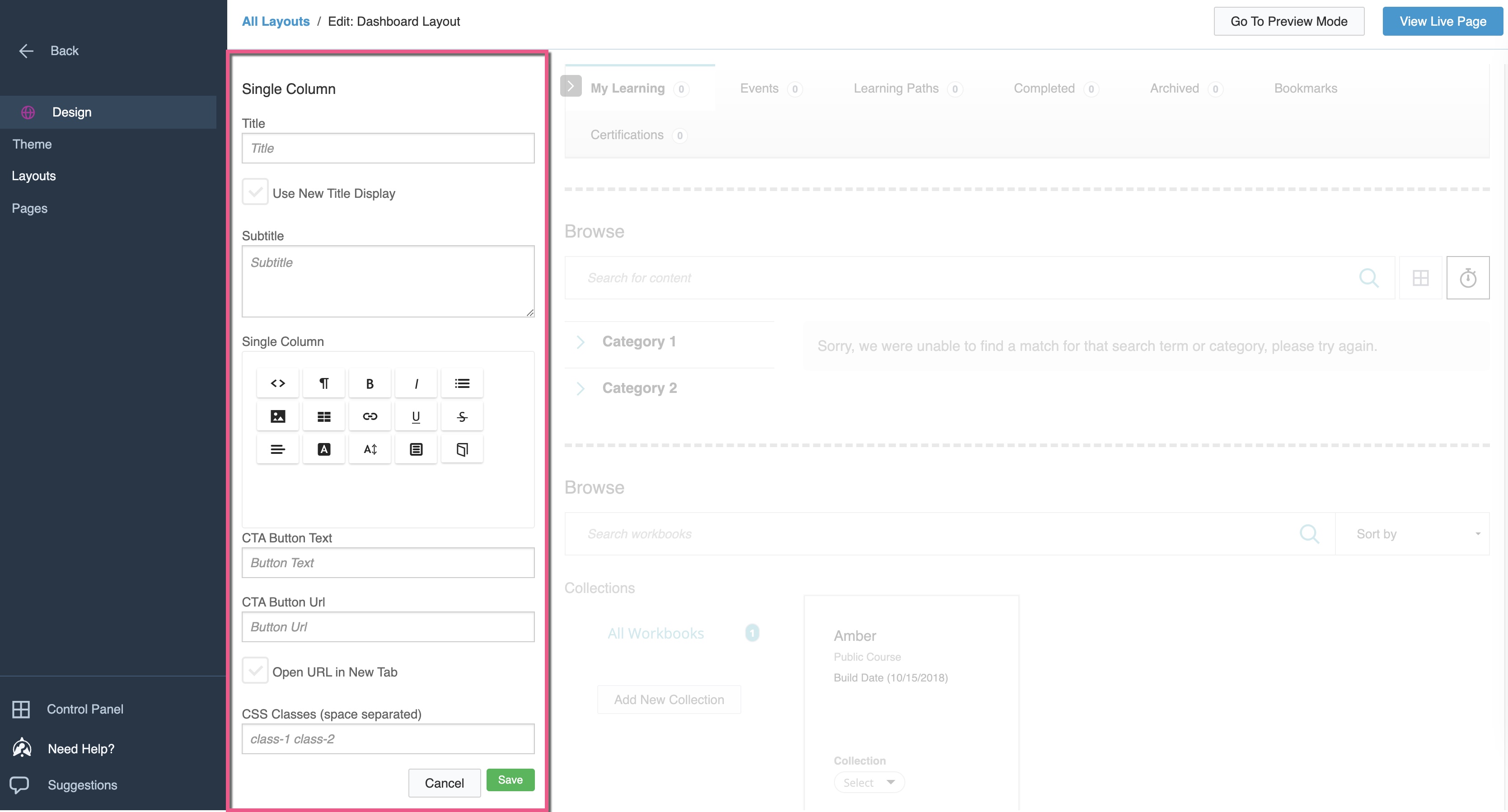Expand the dashboard tabs arrow toggle
1508x812 pixels.
[571, 85]
